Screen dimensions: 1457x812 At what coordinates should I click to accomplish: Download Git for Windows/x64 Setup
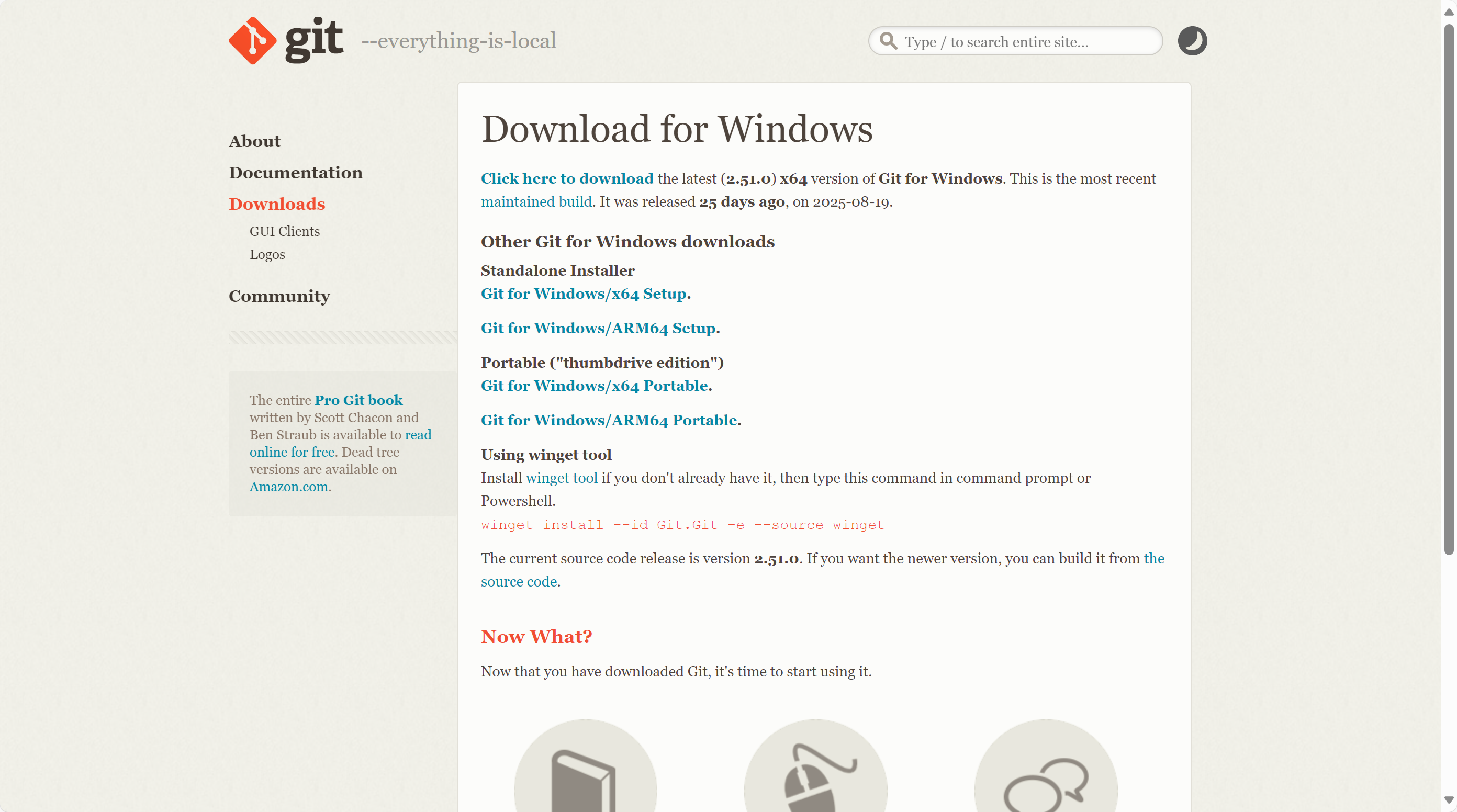[x=584, y=294]
